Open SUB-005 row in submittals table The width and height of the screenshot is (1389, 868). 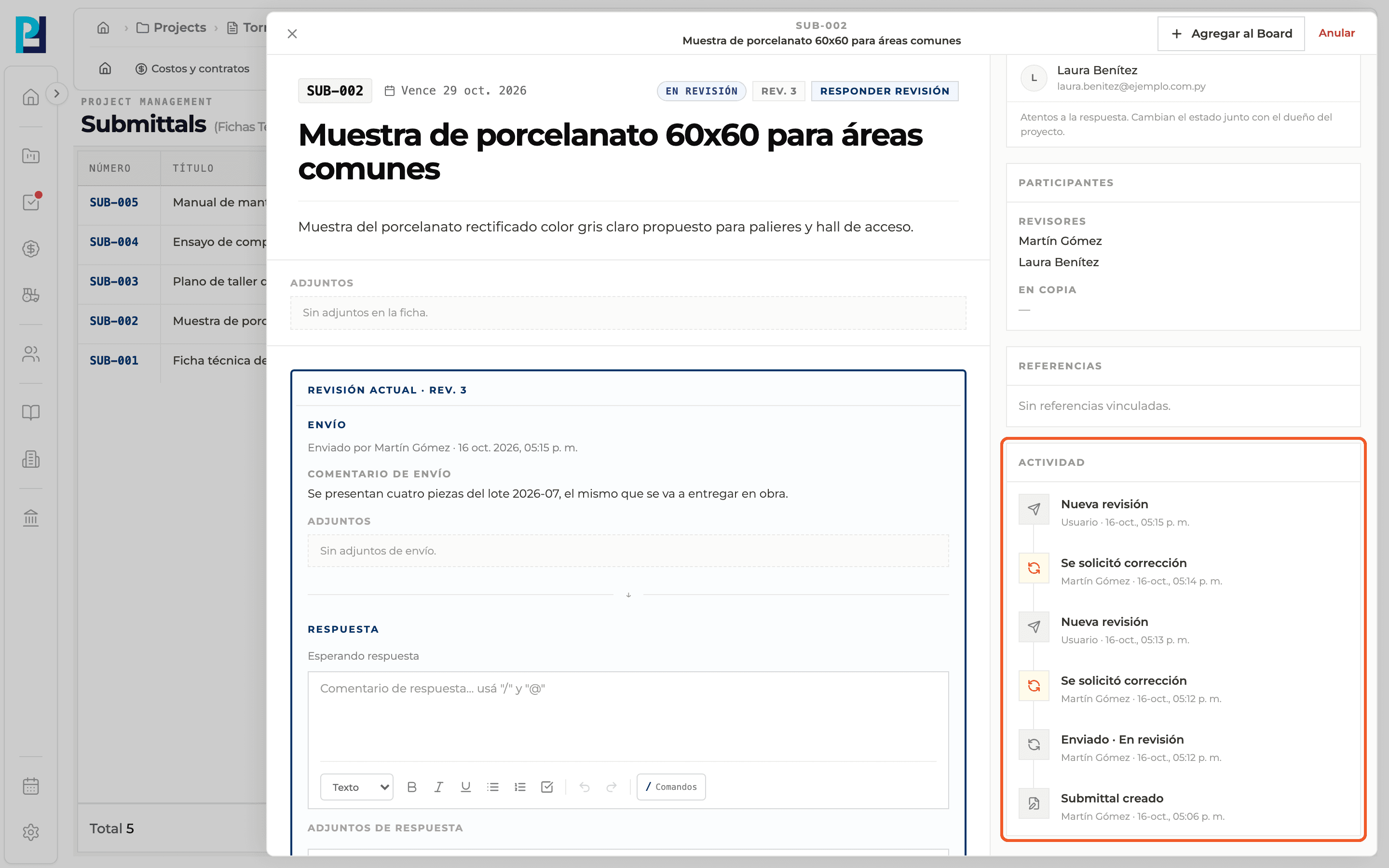(x=172, y=202)
